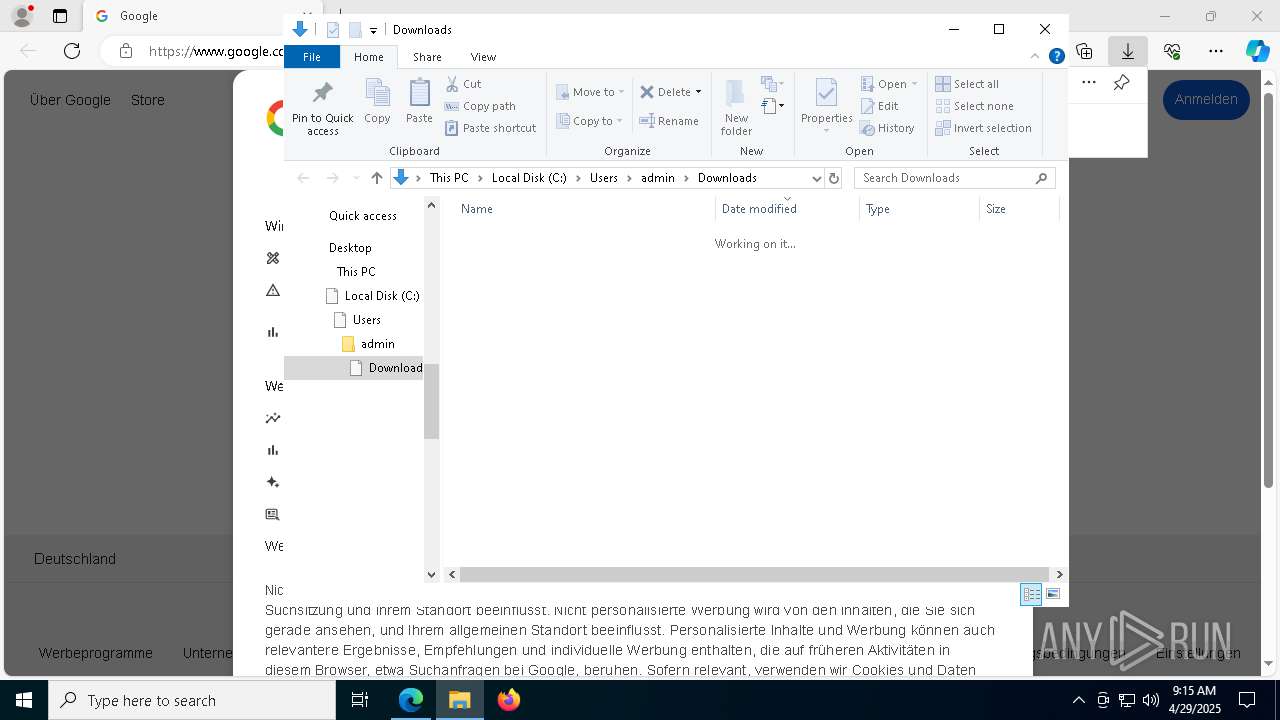Viewport: 1280px width, 720px height.
Task: Open the Windows Start menu
Action: pos(23,700)
